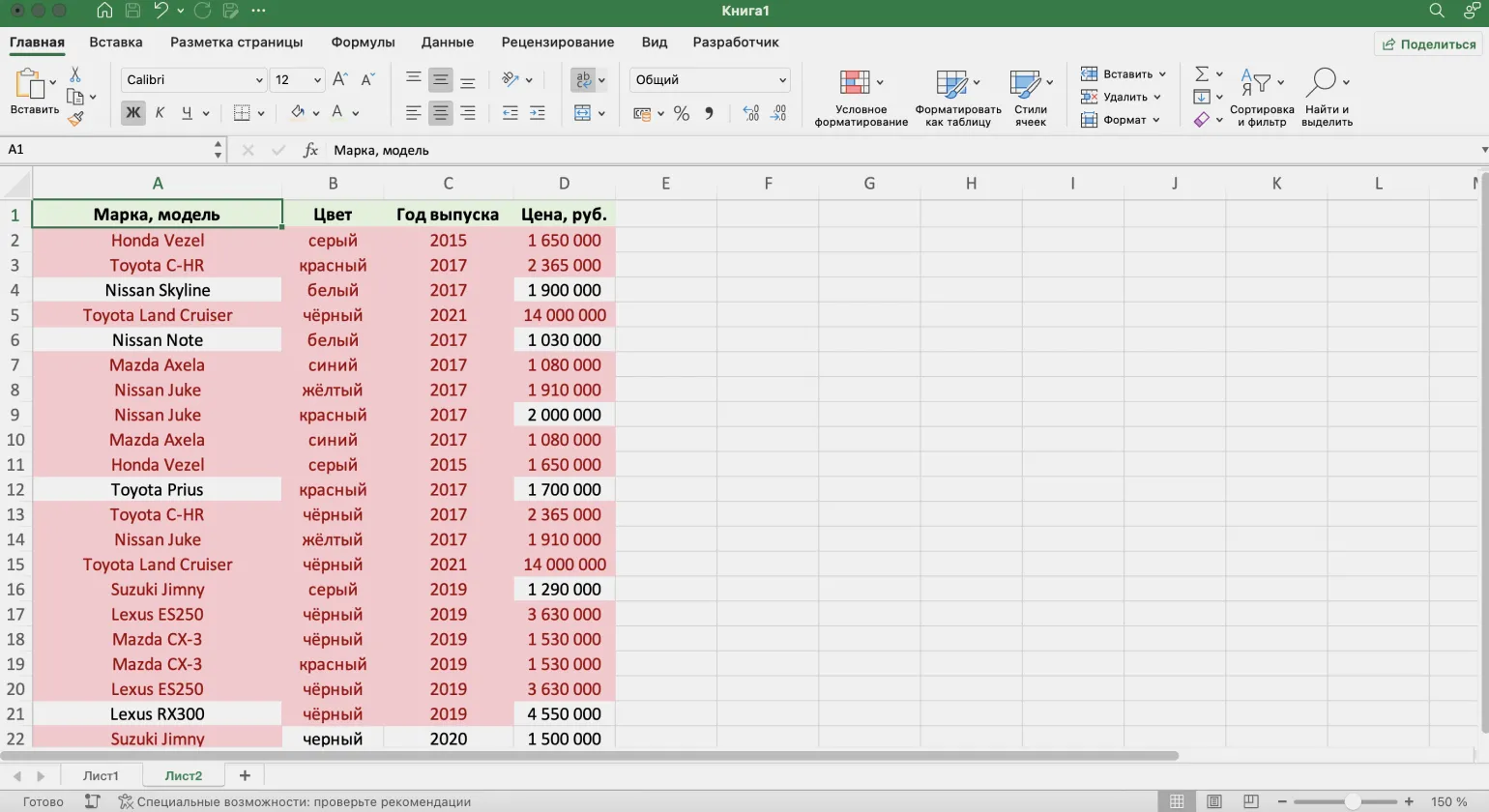
Task: Toggle bold formatting (Ж)
Action: [132, 113]
